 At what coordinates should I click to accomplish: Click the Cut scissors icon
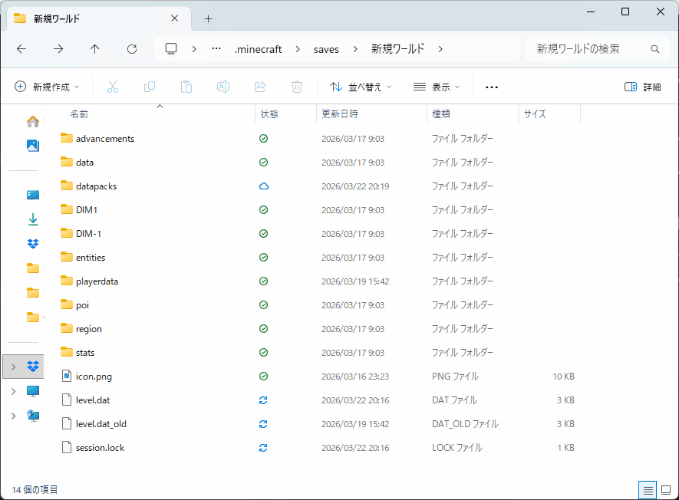point(113,87)
